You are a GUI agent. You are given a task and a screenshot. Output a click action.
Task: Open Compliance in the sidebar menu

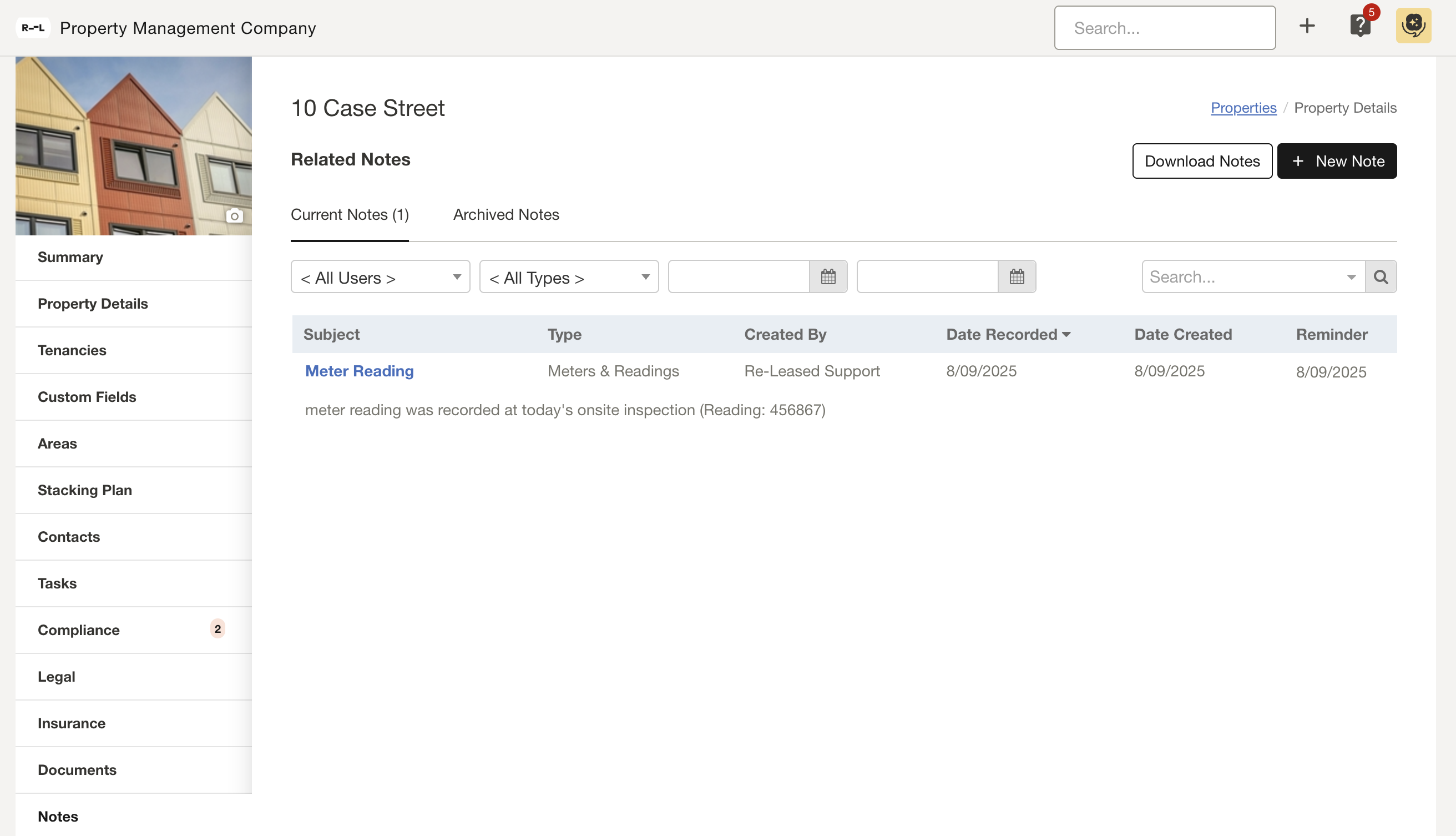[79, 630]
